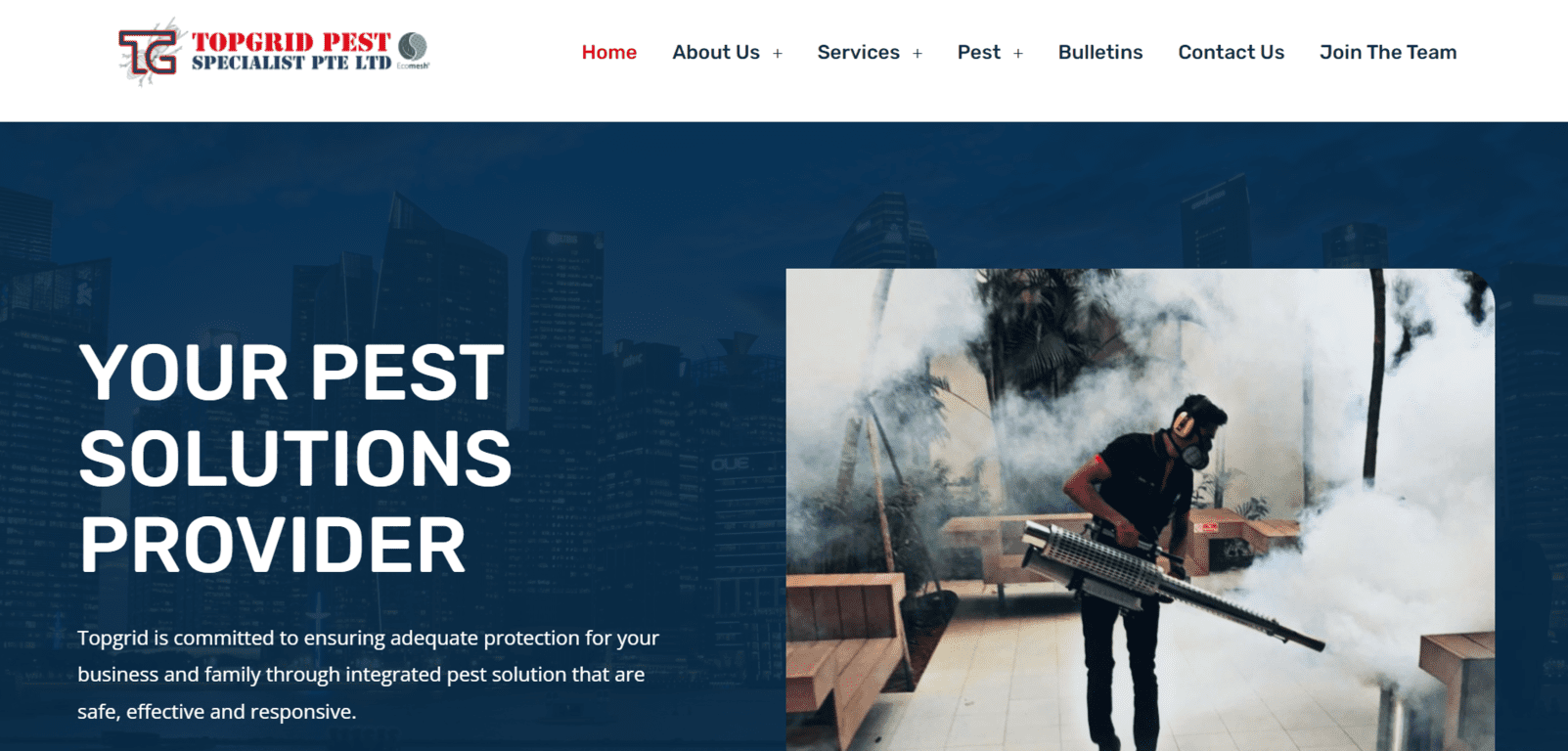Click the 'Your Pest Solutions Provider' heading
The height and width of the screenshot is (751, 1568).
[x=295, y=458]
